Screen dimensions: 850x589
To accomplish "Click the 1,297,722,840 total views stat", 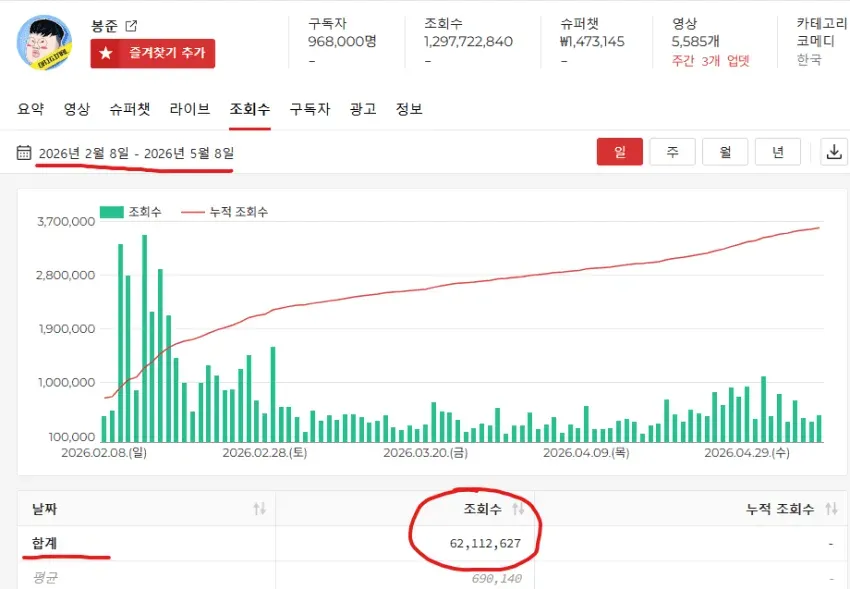I will tap(468, 41).
